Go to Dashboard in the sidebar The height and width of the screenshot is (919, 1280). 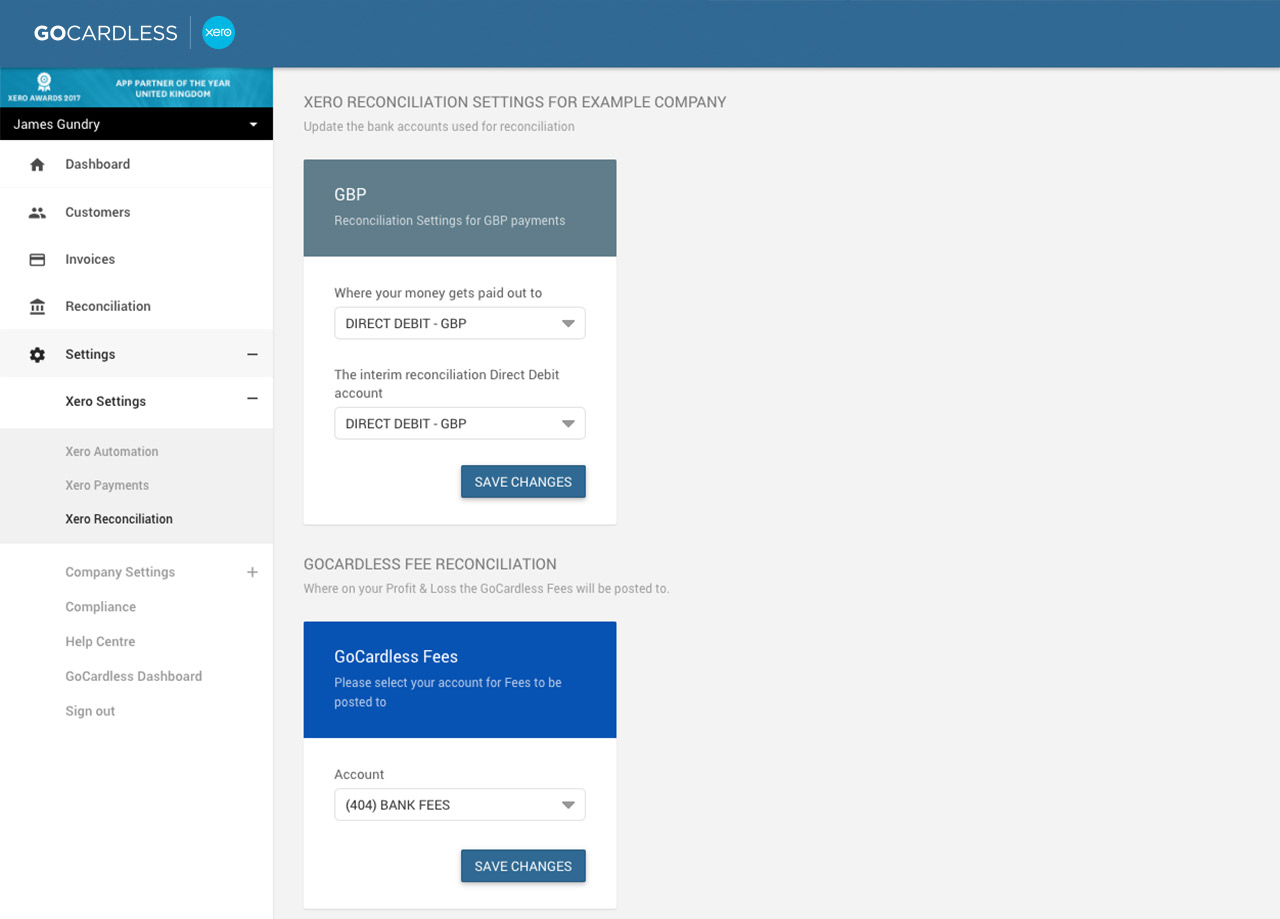tap(98, 164)
